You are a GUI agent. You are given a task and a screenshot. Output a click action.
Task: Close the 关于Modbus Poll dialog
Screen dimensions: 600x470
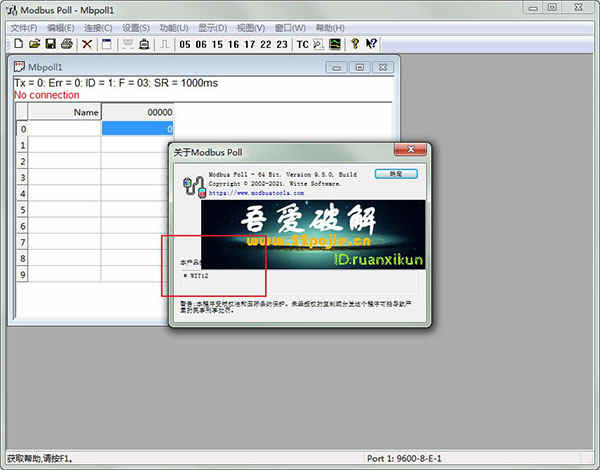click(410, 149)
